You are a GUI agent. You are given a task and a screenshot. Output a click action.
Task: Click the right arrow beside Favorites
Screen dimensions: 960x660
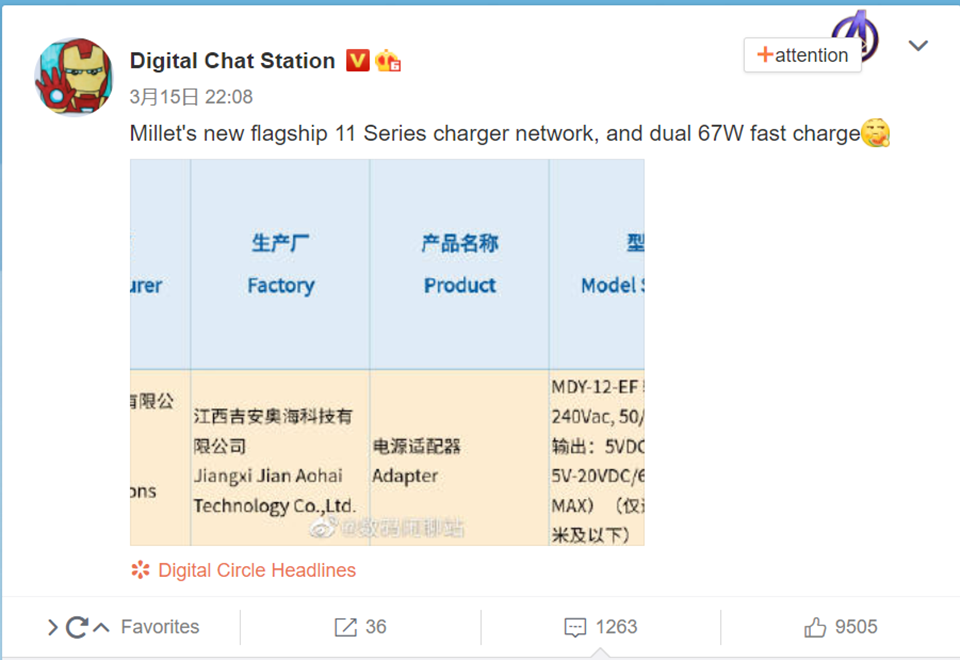pyautogui.click(x=53, y=627)
